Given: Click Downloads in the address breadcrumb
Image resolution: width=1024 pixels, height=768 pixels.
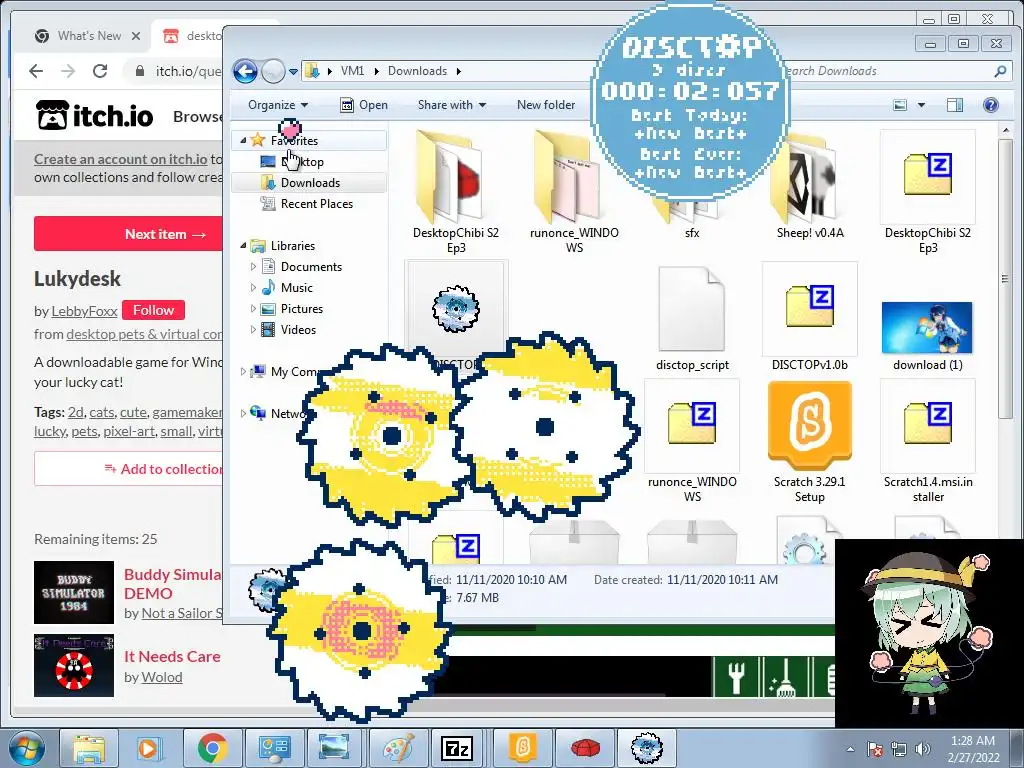Looking at the screenshot, I should 417,71.
